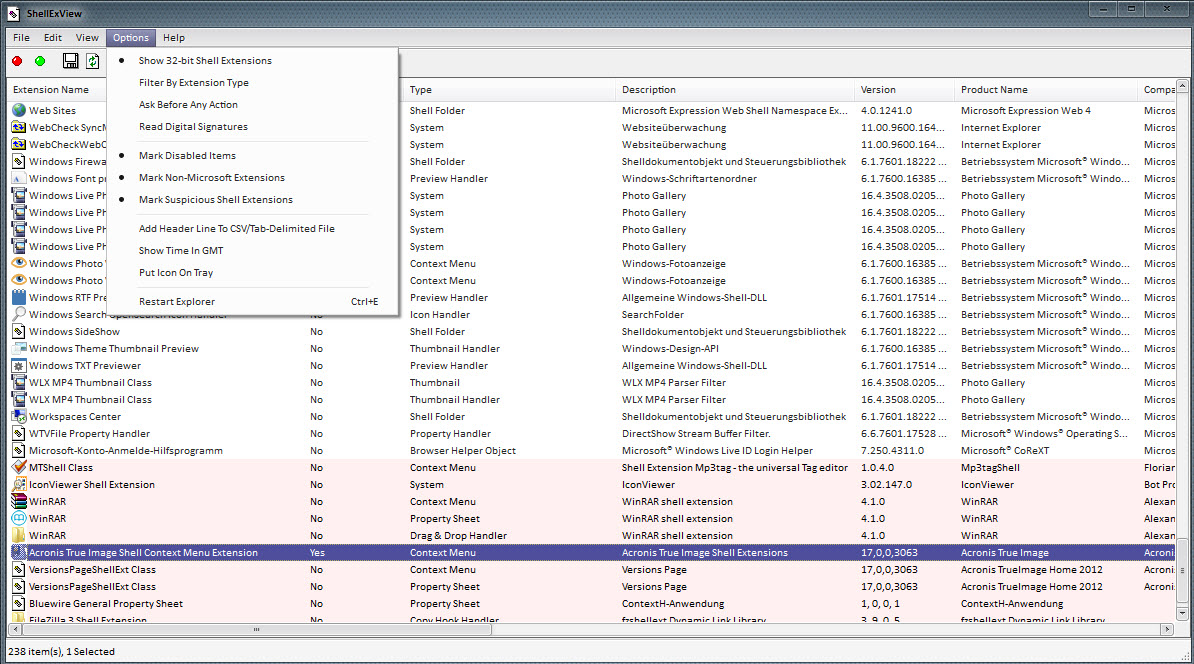Click the 'Windows-Design-API' description cell
Screen dimensions: 1194x664
(x=670, y=349)
